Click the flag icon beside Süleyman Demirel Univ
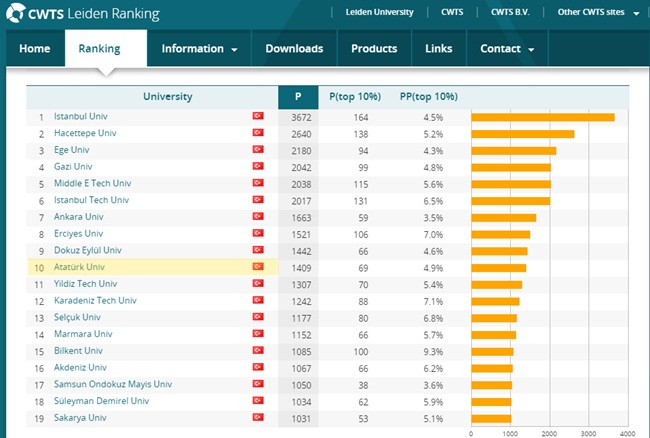650x438 pixels. click(258, 401)
